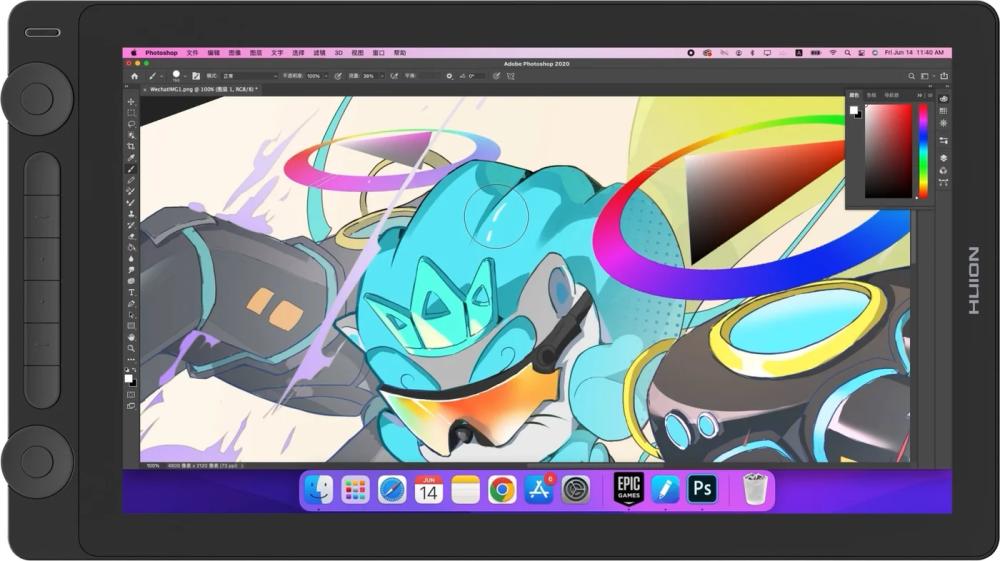Open the Layers panel icon in right dock
Screen dimensions: 1000x561
943,158
